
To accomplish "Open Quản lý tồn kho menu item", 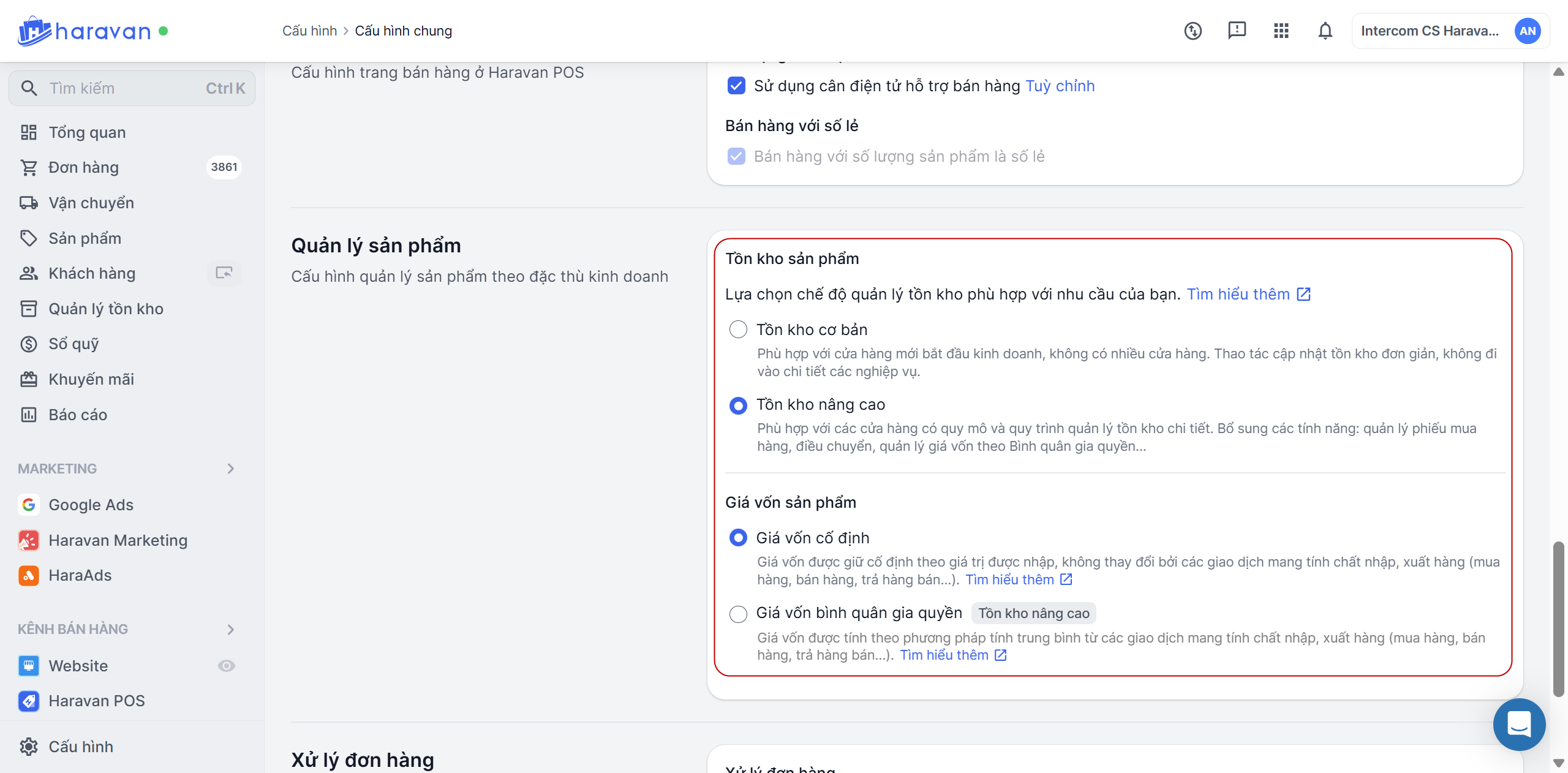I will pyautogui.click(x=105, y=309).
